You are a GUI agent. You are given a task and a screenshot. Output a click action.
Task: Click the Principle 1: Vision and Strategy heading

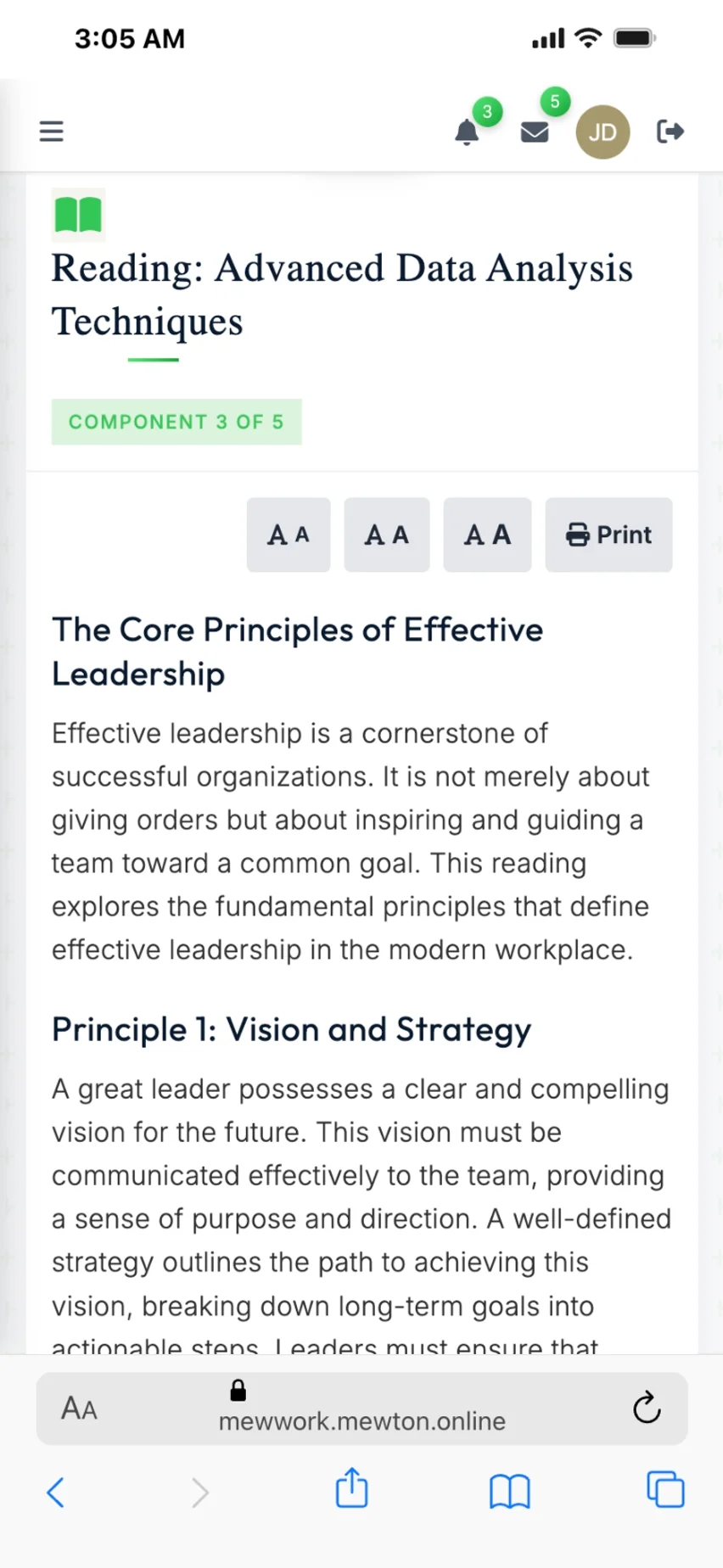click(291, 1029)
